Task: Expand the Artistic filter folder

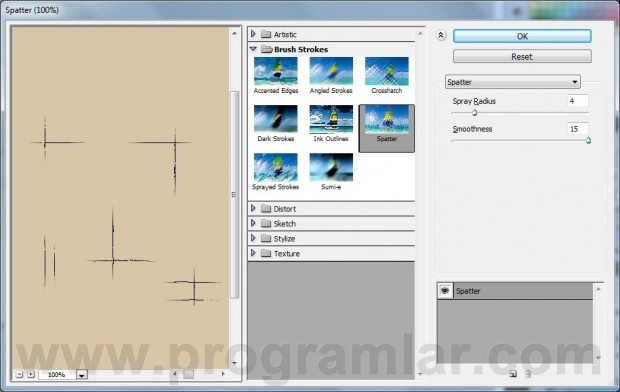Action: (253, 34)
